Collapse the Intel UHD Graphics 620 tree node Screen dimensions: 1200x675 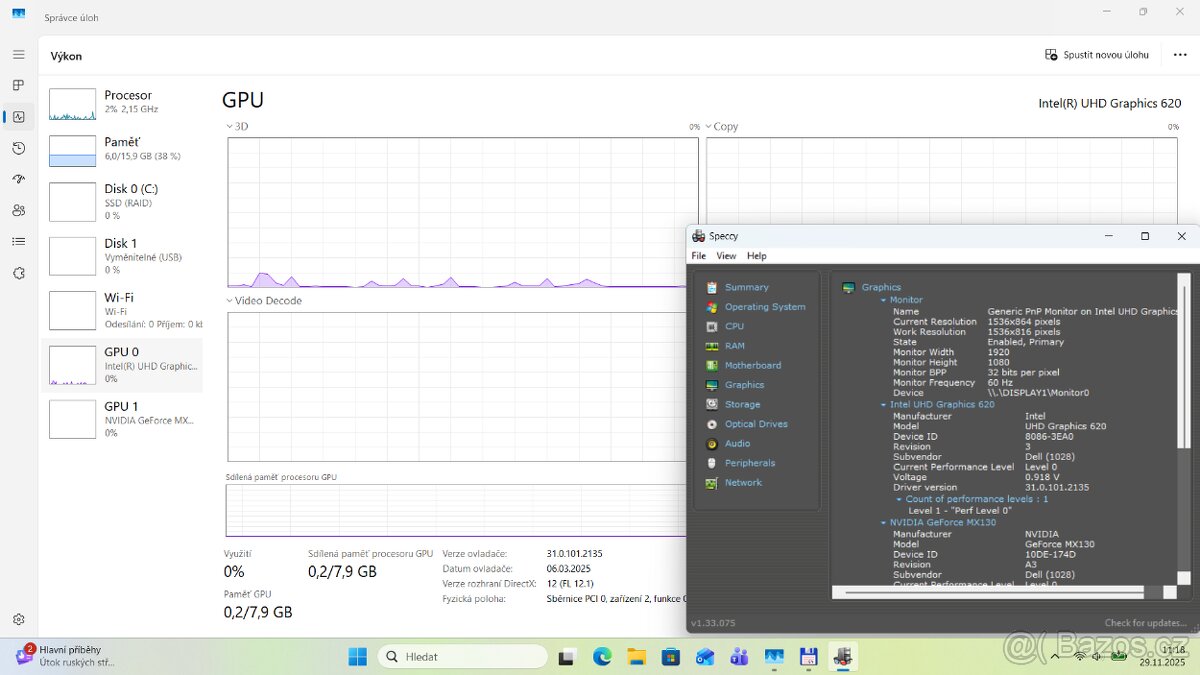coord(883,404)
